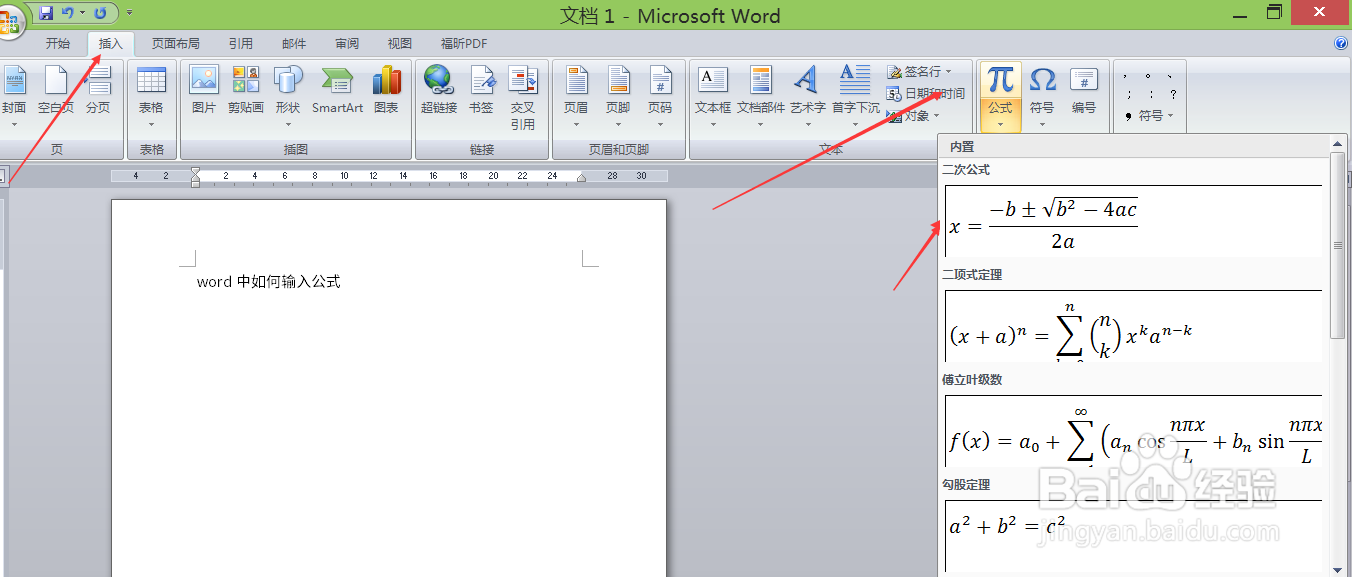Viewport: 1352px width, 577px height.
Task: Click the equation gallery scrollbar thumb
Action: (1338, 245)
